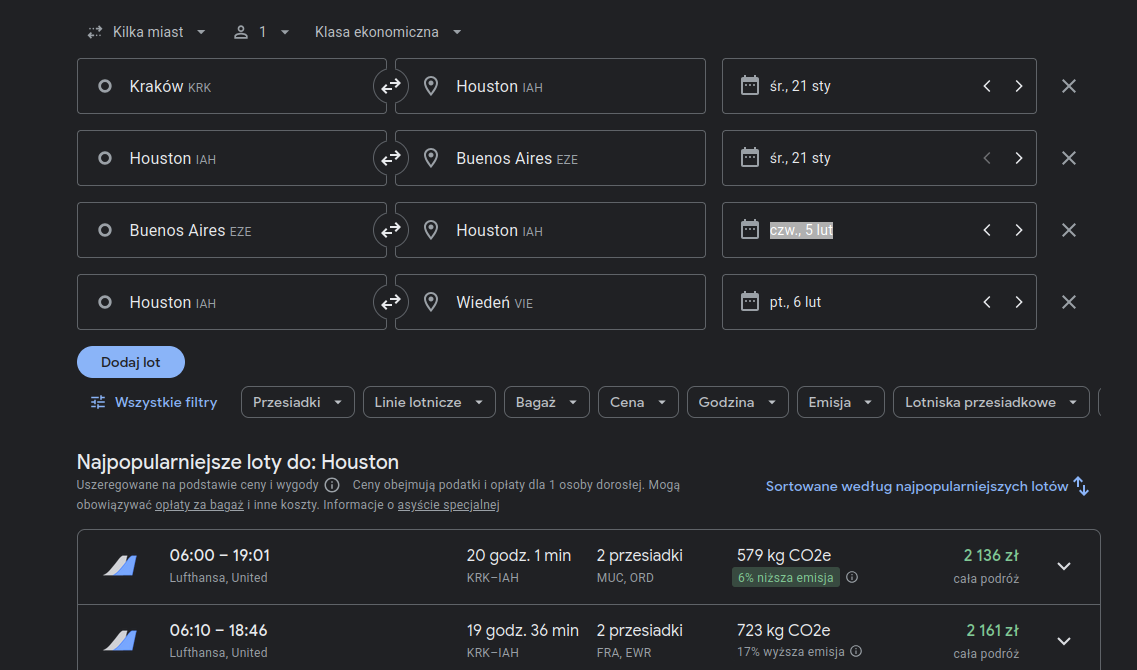The width and height of the screenshot is (1137, 670).
Task: Expand the 06:00 – 19:01 flight details
Action: (1064, 566)
